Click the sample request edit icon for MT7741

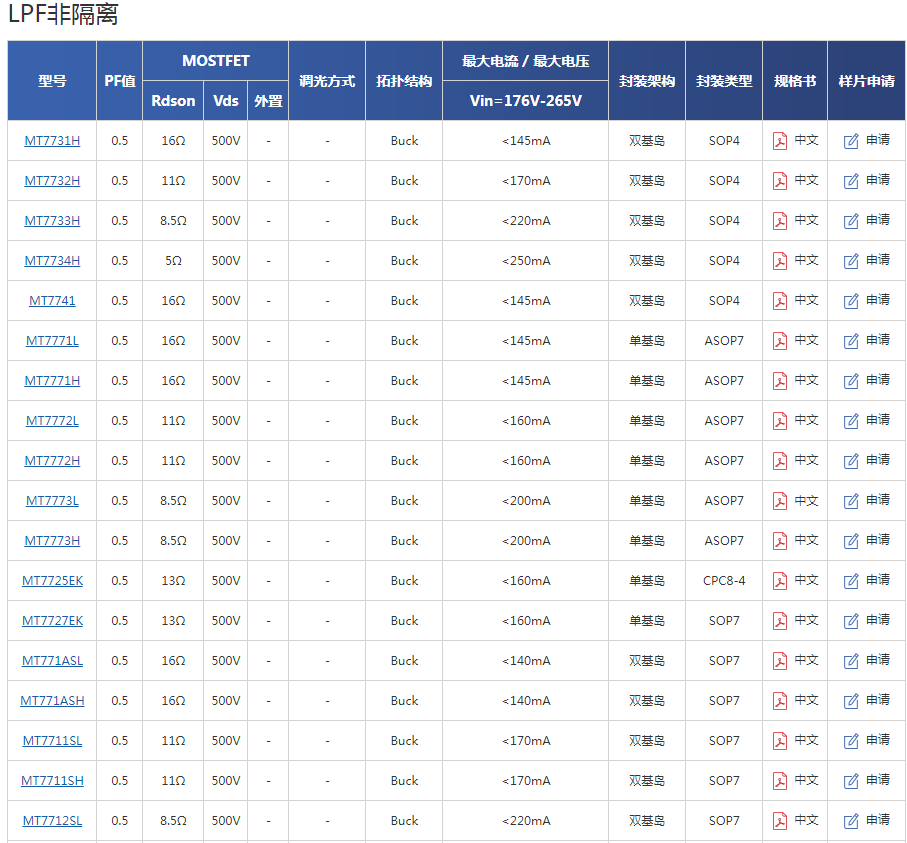click(x=851, y=301)
